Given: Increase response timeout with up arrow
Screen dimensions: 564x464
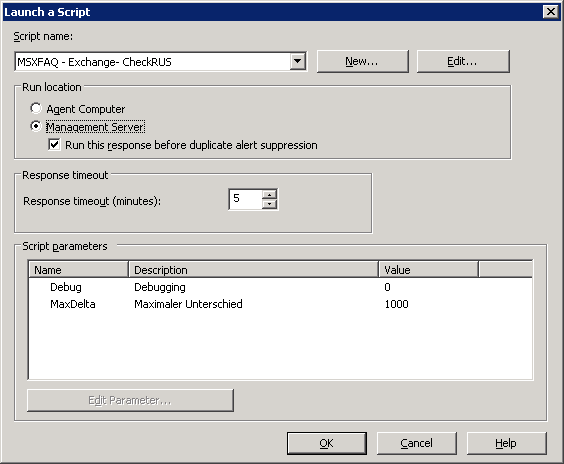Looking at the screenshot, I should pos(269,195).
